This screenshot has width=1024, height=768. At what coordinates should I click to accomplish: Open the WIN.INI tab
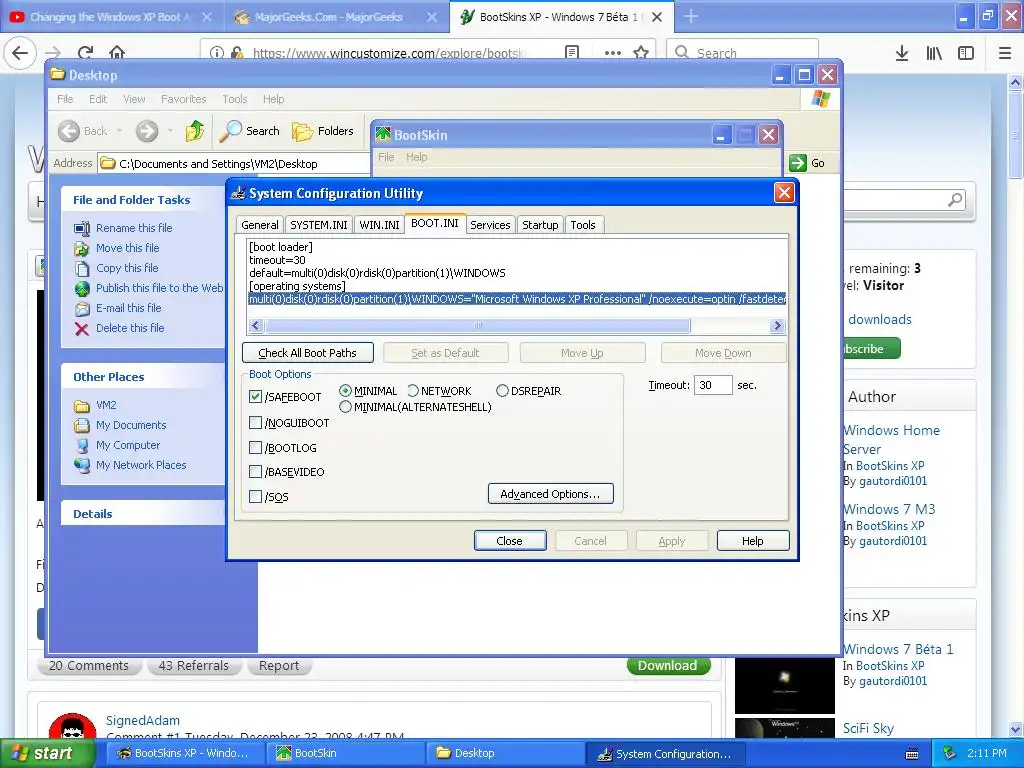(x=379, y=225)
